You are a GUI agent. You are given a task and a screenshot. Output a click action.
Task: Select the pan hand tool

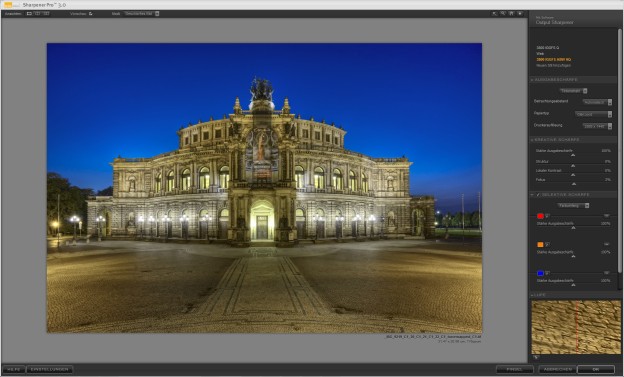pyautogui.click(x=511, y=14)
